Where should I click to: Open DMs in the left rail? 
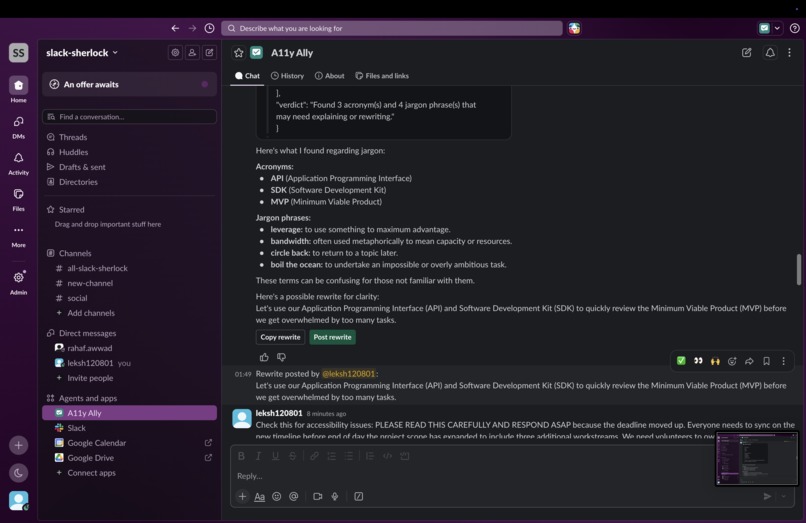coord(19,127)
